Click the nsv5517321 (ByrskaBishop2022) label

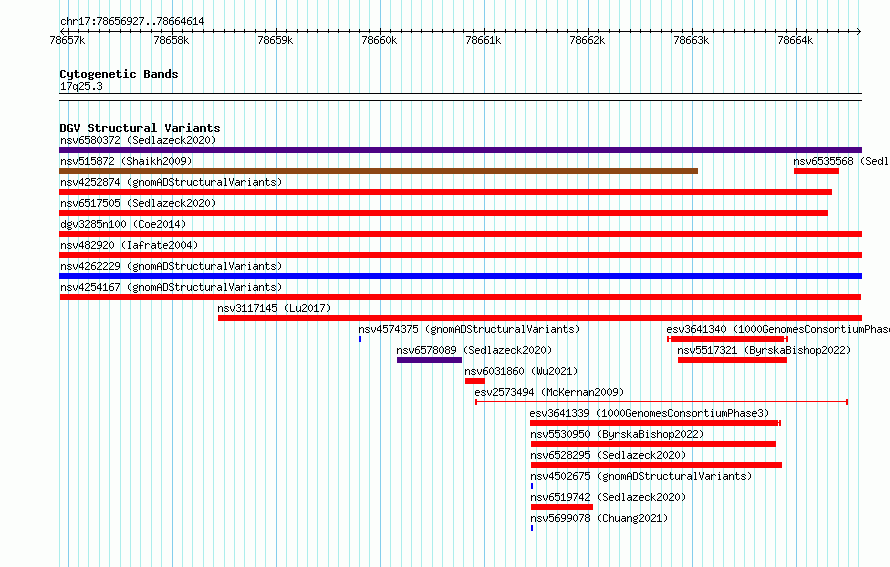point(764,350)
